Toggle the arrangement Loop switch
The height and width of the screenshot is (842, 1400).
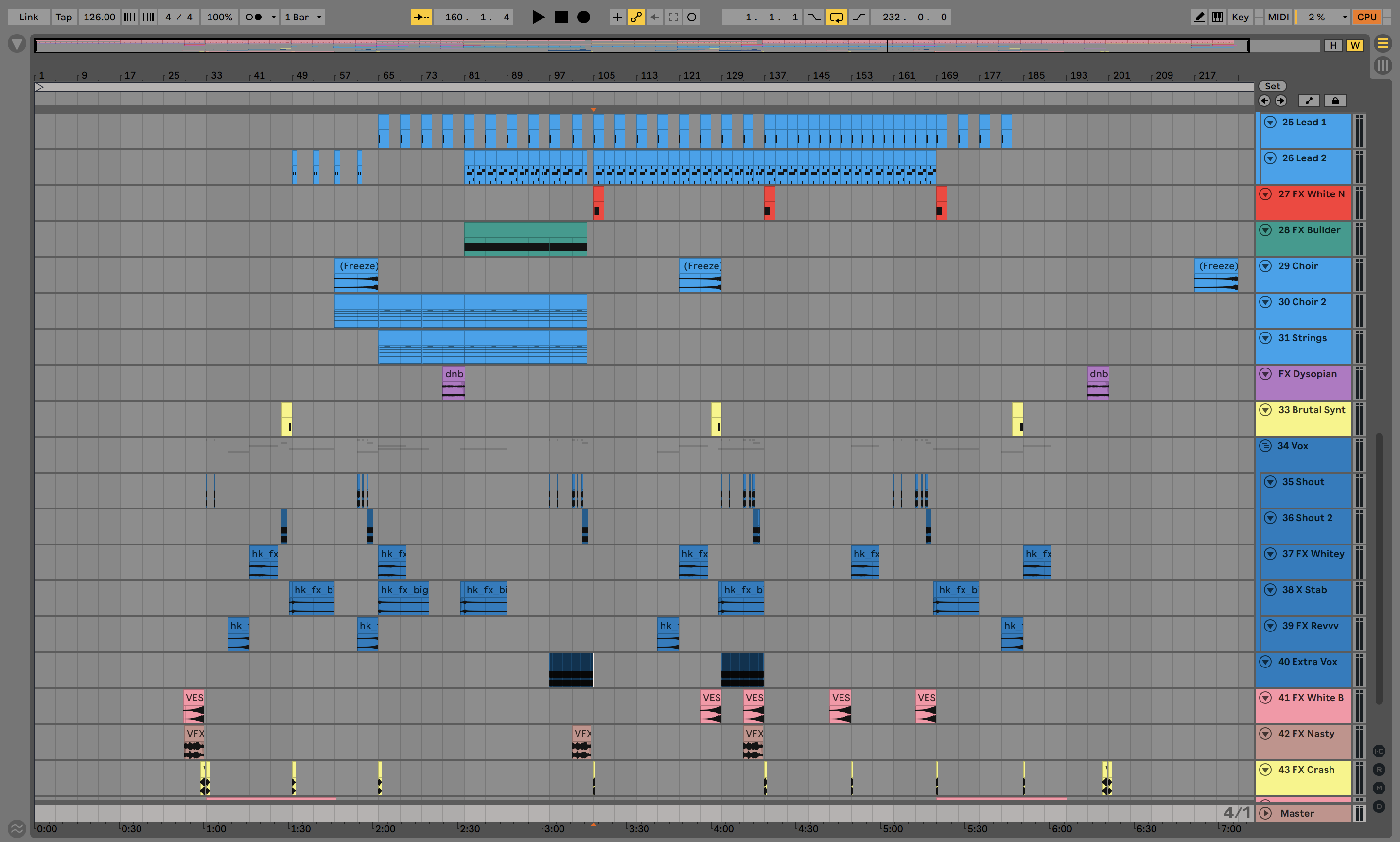click(x=836, y=17)
